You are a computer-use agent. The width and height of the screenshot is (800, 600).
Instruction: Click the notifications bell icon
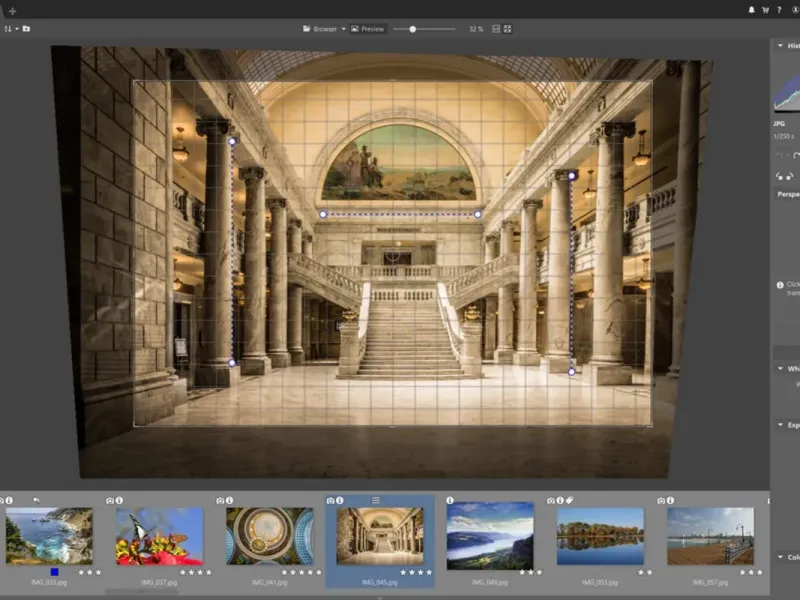point(751,10)
